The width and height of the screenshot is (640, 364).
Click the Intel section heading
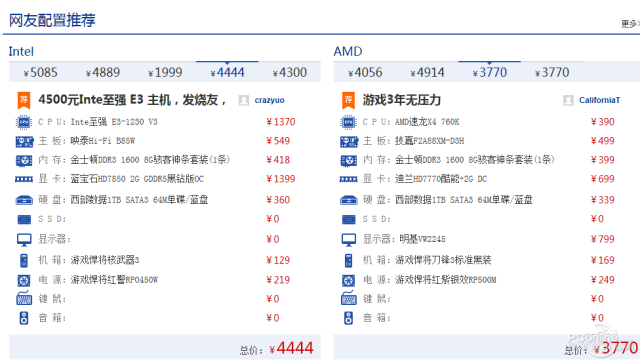(21, 51)
